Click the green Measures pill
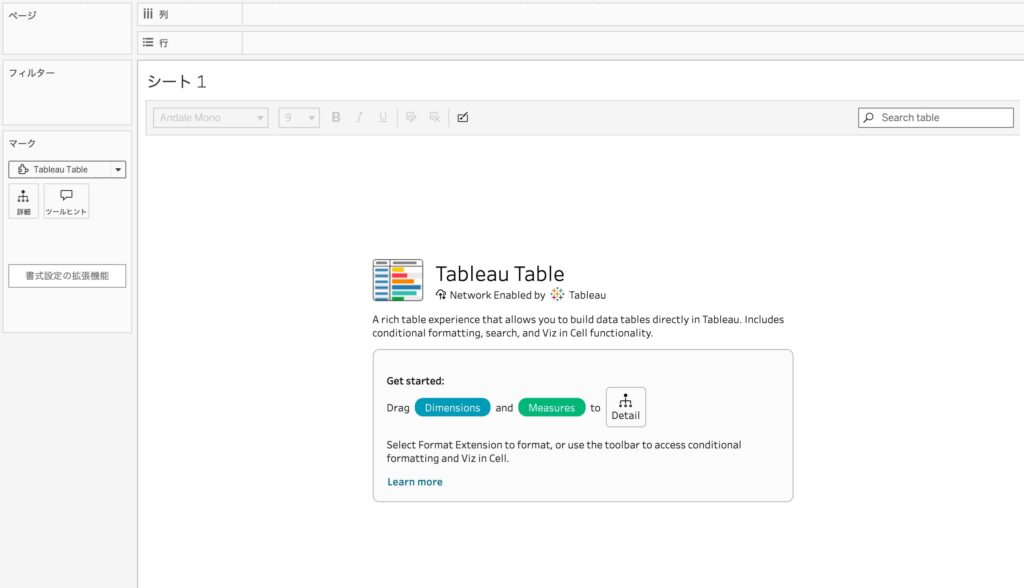Image resolution: width=1024 pixels, height=588 pixels. 551,408
